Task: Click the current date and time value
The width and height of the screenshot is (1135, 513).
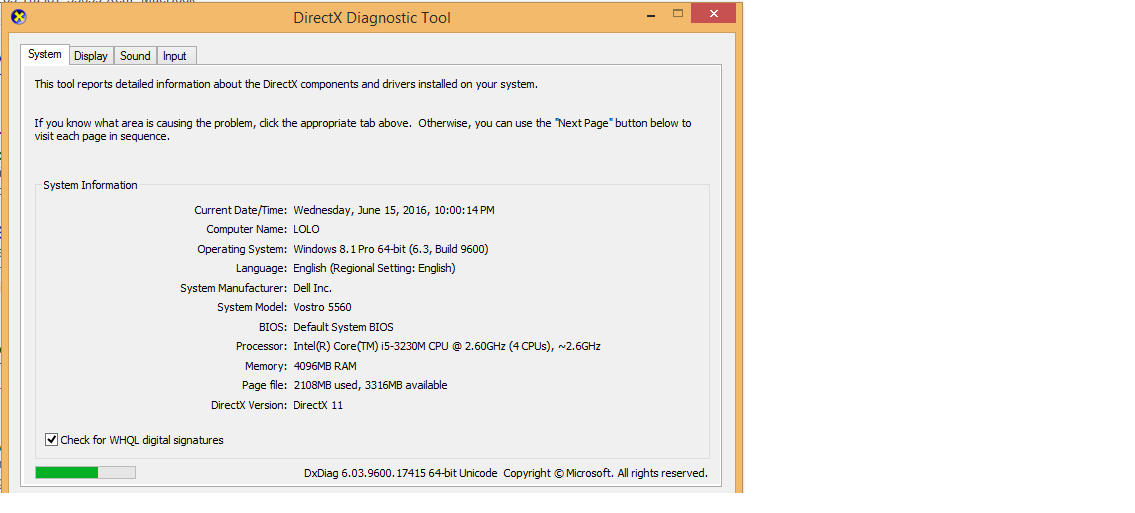Action: click(393, 210)
